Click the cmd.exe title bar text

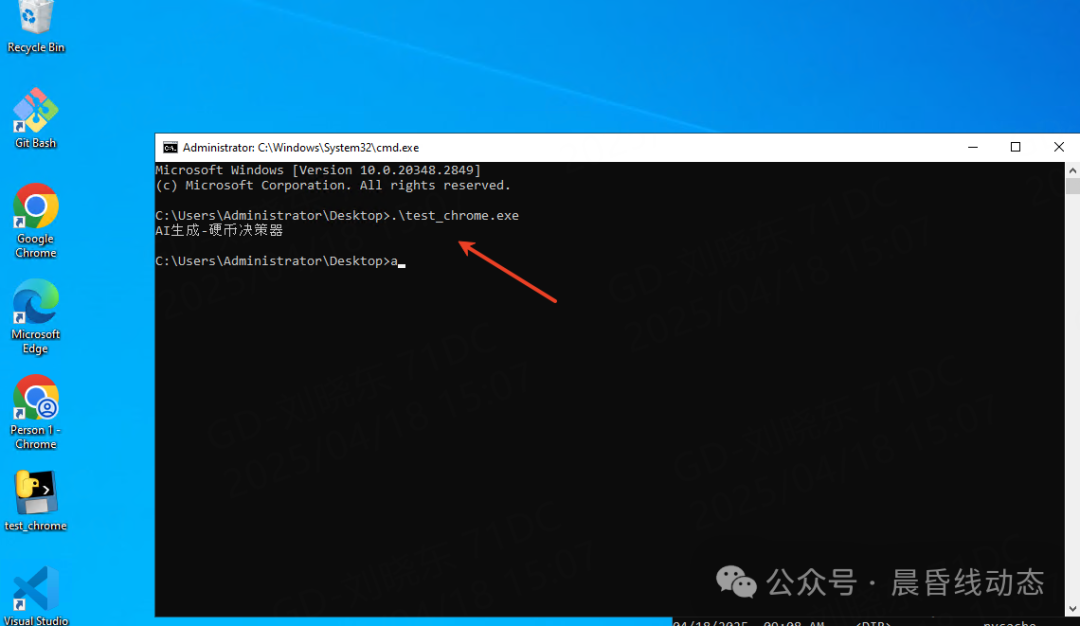coord(300,147)
